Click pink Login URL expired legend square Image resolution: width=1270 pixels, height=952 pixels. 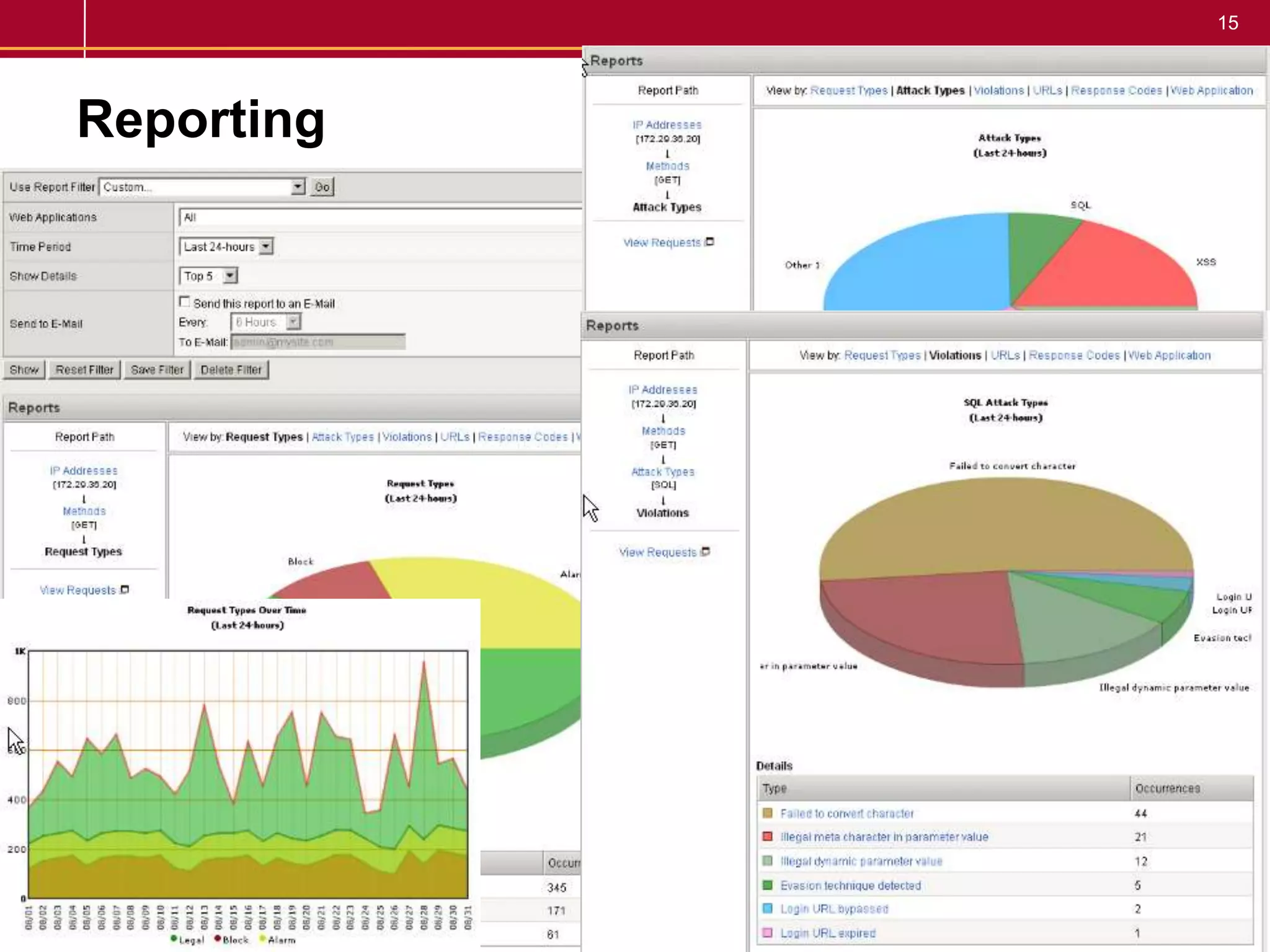pyautogui.click(x=767, y=932)
